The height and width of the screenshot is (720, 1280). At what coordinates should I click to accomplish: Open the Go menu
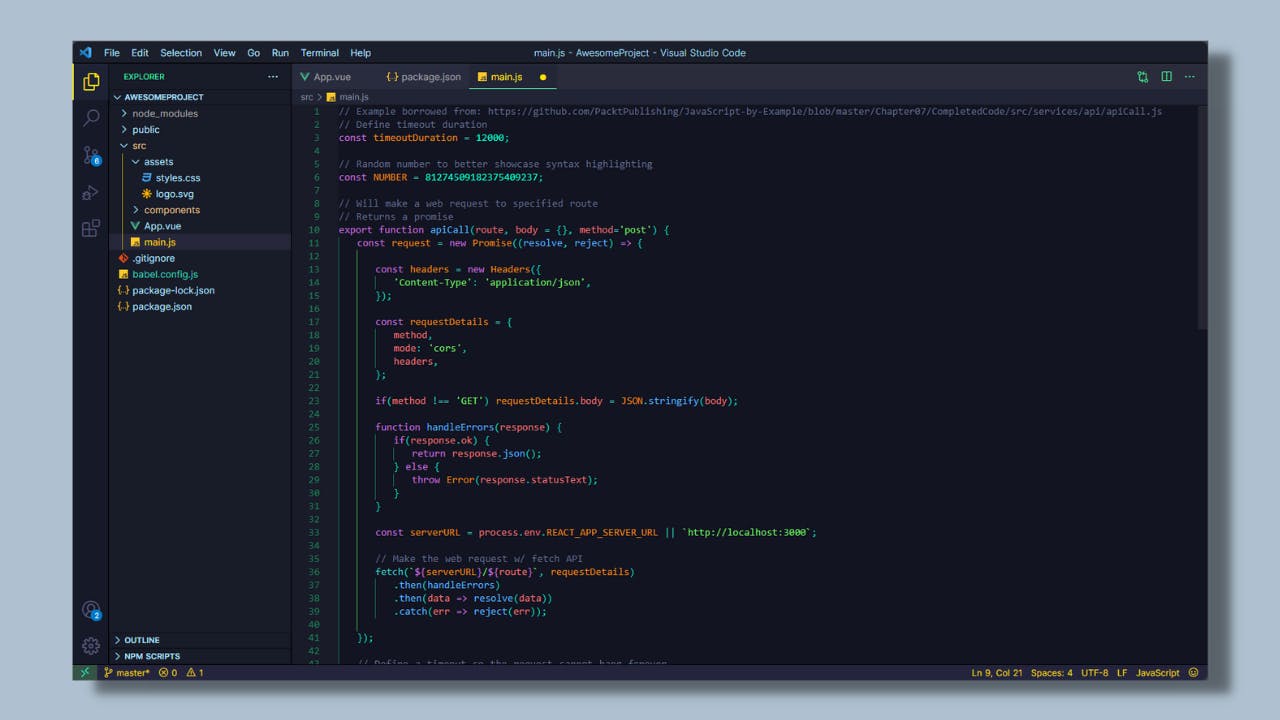click(254, 53)
